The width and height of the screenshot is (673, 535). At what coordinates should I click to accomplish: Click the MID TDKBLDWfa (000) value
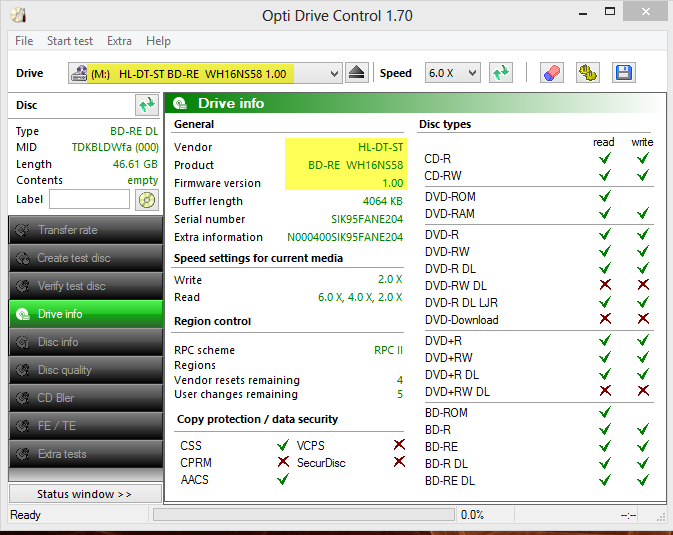[115, 147]
